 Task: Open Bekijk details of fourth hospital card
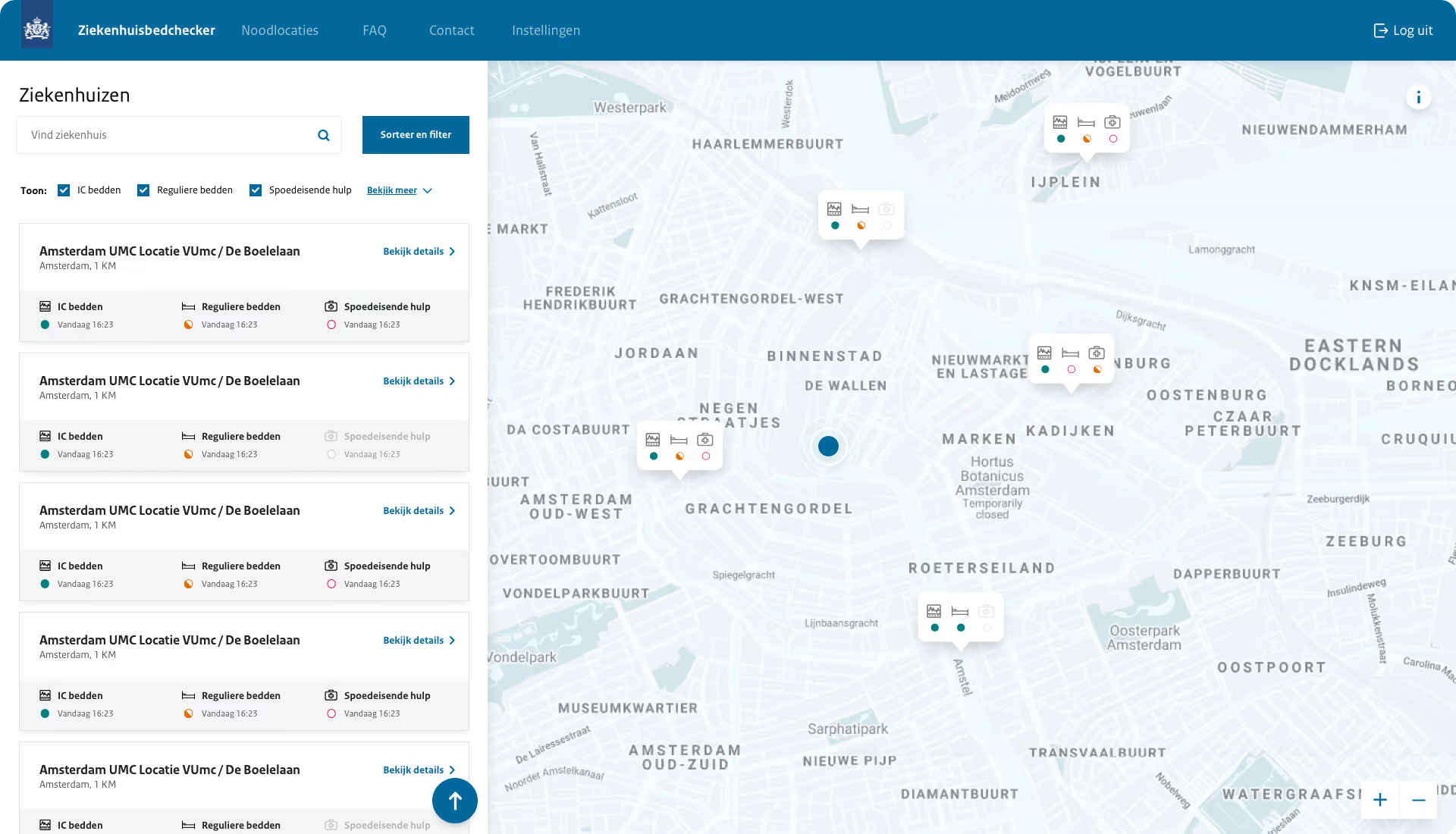click(419, 641)
